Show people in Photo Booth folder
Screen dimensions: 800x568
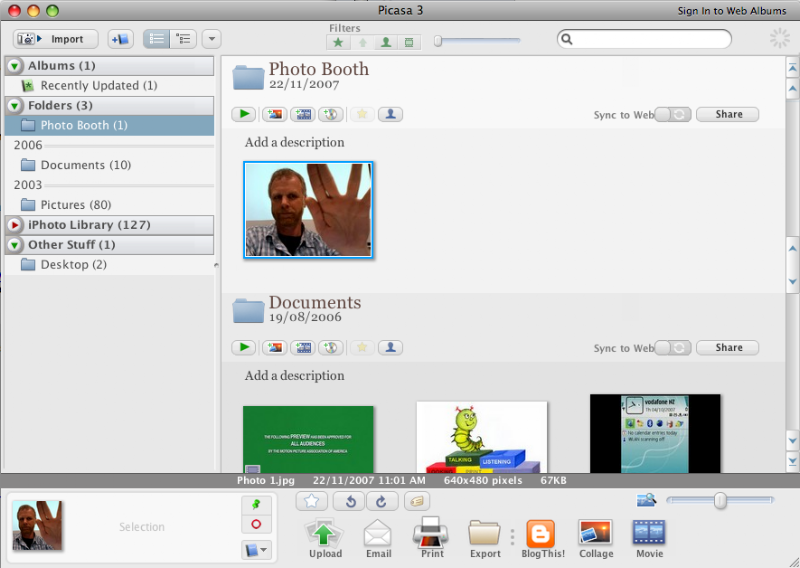click(x=390, y=114)
